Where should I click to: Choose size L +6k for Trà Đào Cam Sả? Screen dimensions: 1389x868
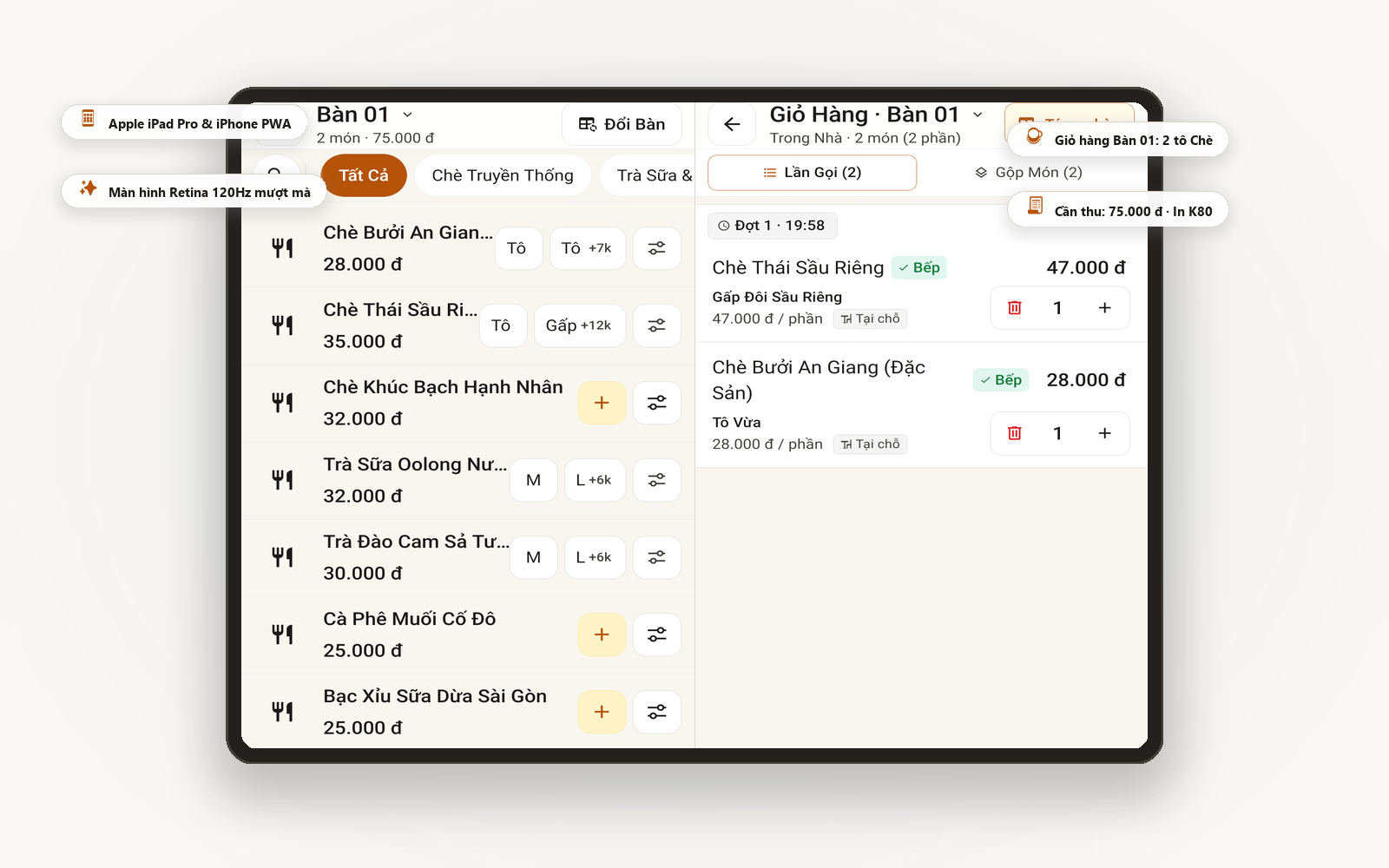[x=595, y=557]
